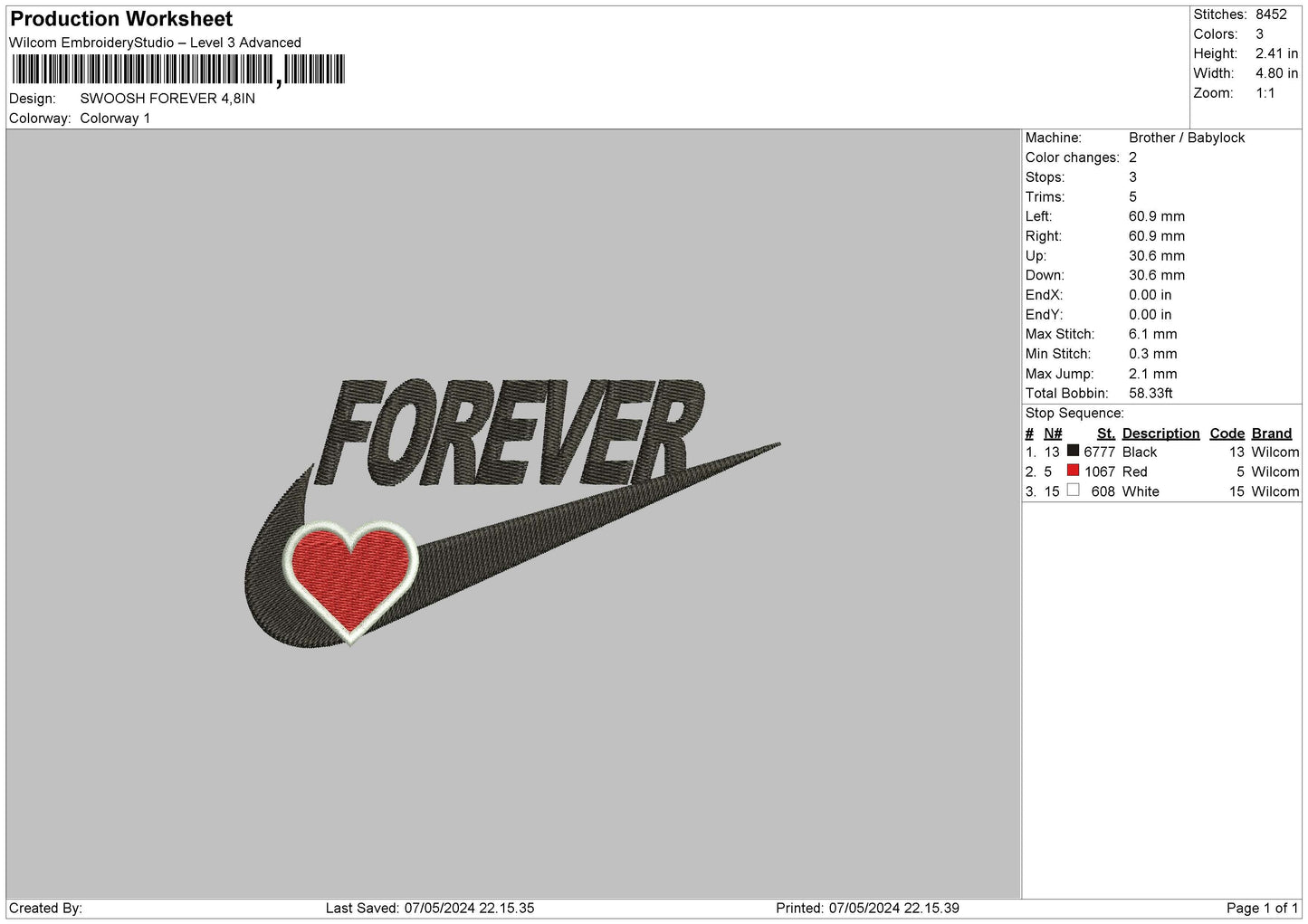Click the machine value 'Brother / Babylock'
Screen dimensions: 1308x924
1187,138
